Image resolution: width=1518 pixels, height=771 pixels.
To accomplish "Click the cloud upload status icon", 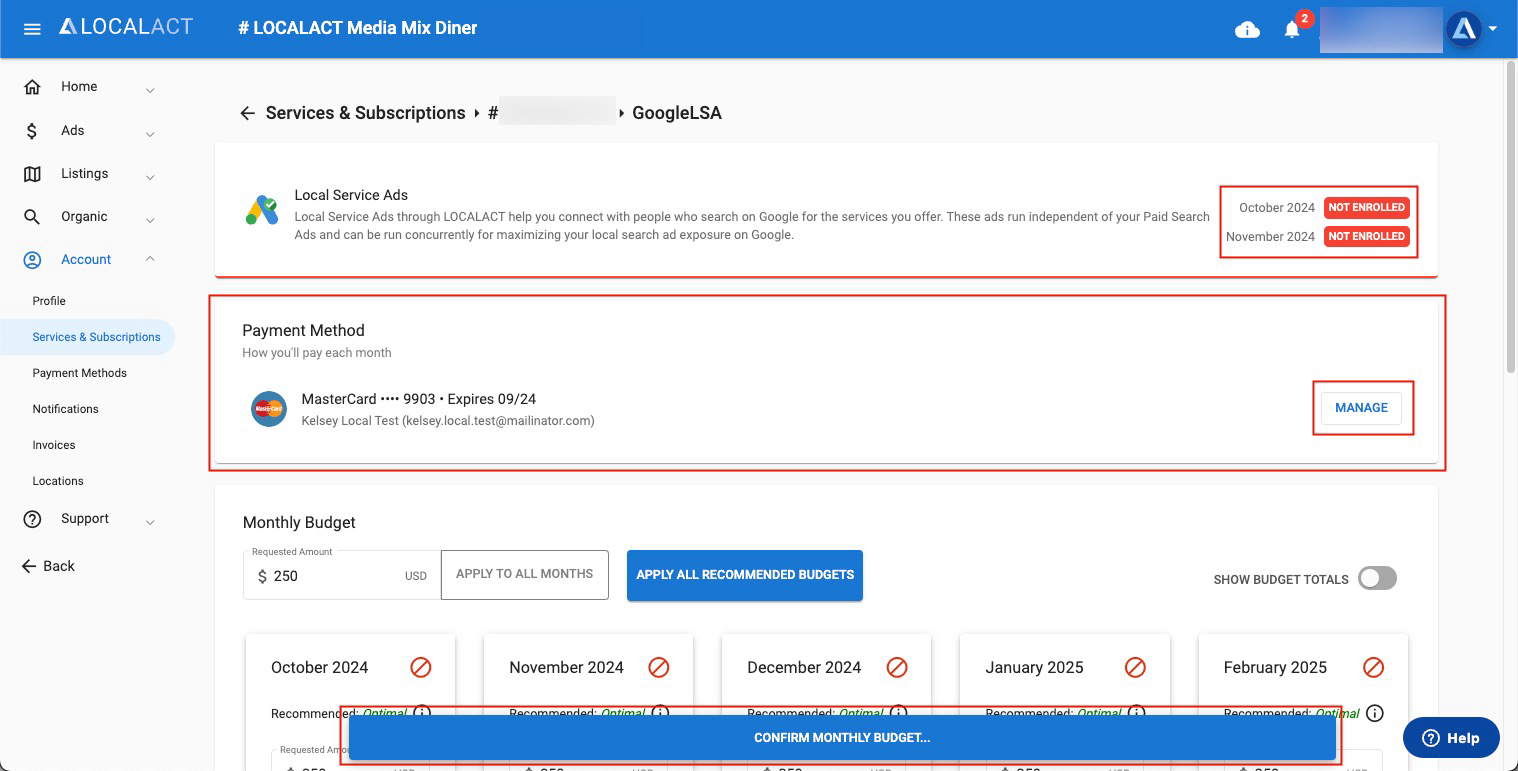I will point(1247,29).
